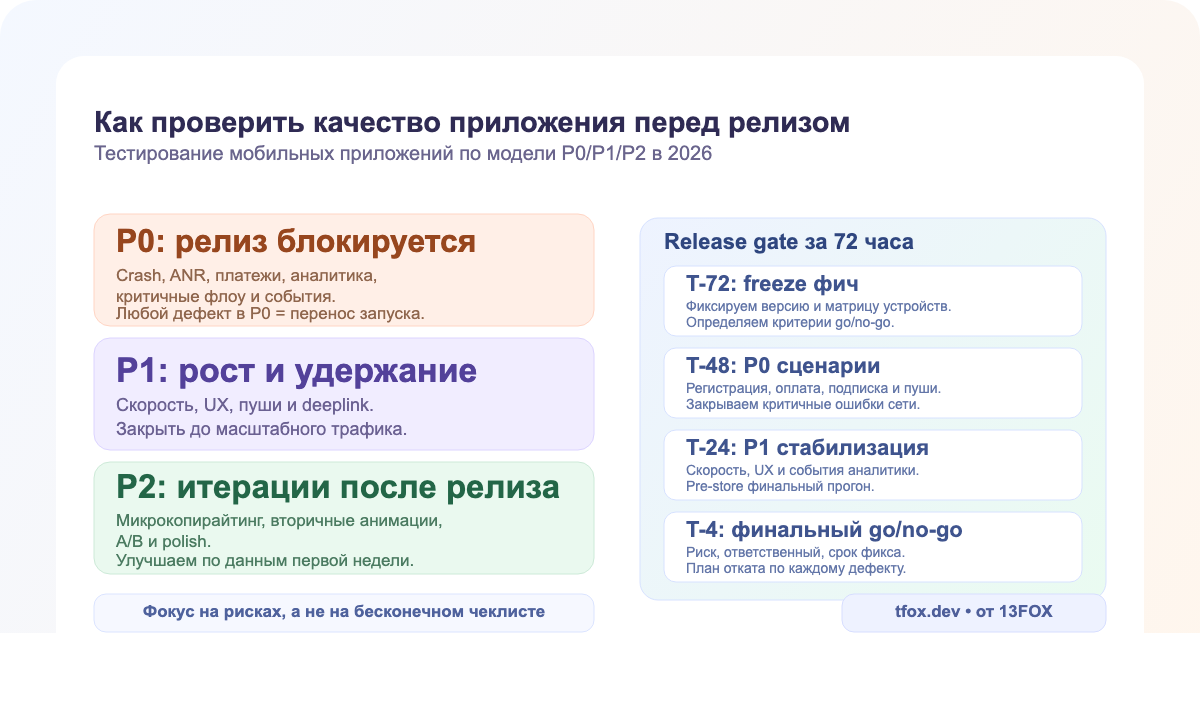Open the "T-48: P0 сценарии" card
This screenshot has width=1200, height=720.
pyautogui.click(x=872, y=382)
